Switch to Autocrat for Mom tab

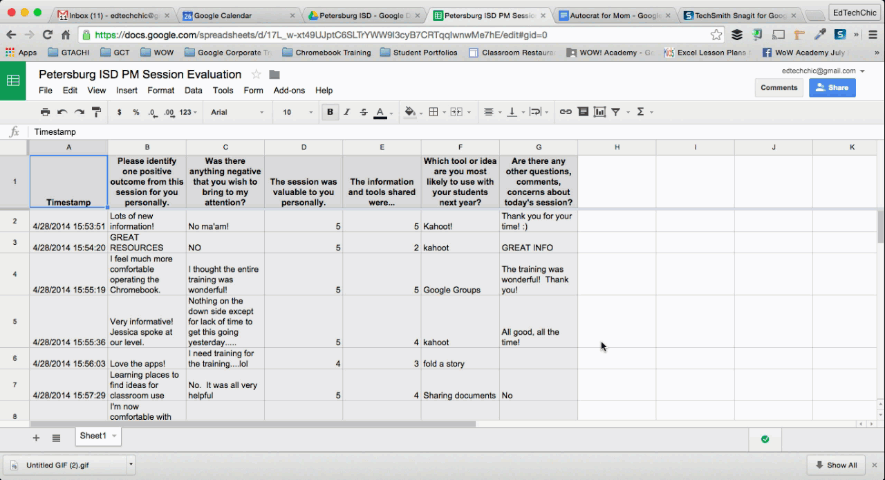point(616,15)
